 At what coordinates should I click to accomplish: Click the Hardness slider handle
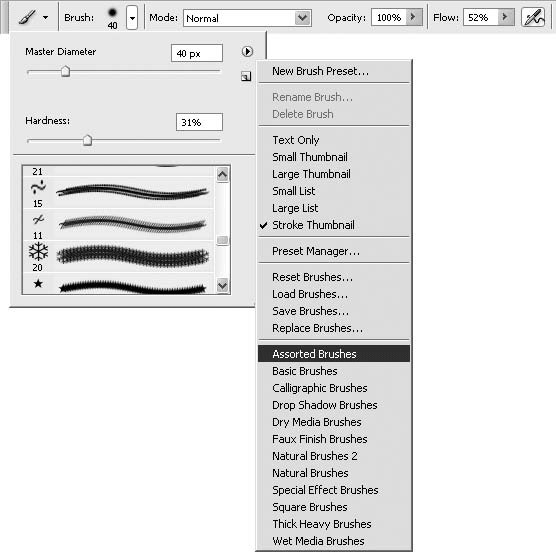87,140
